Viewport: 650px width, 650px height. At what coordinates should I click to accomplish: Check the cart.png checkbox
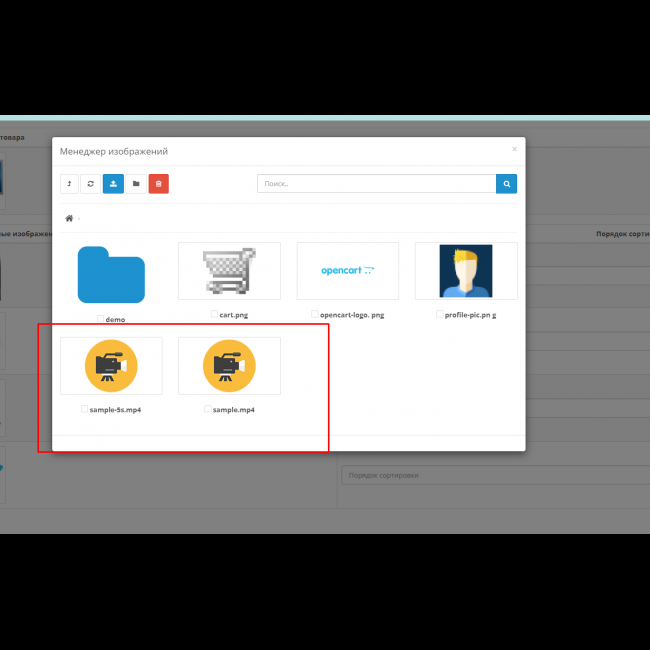tap(214, 314)
